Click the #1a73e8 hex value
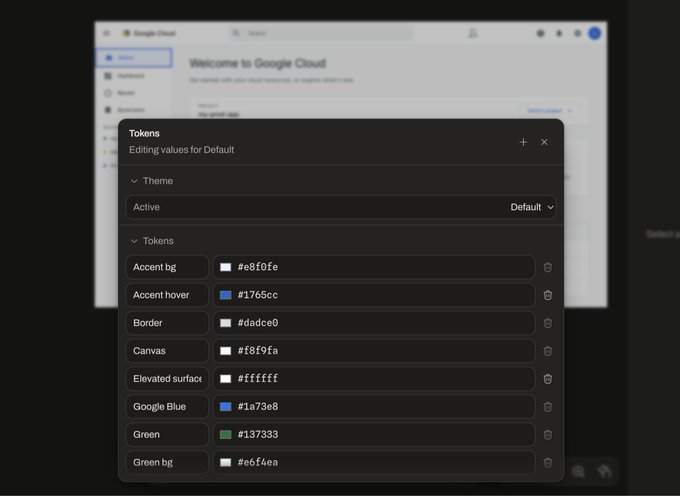The width and height of the screenshot is (680, 496). (x=258, y=407)
